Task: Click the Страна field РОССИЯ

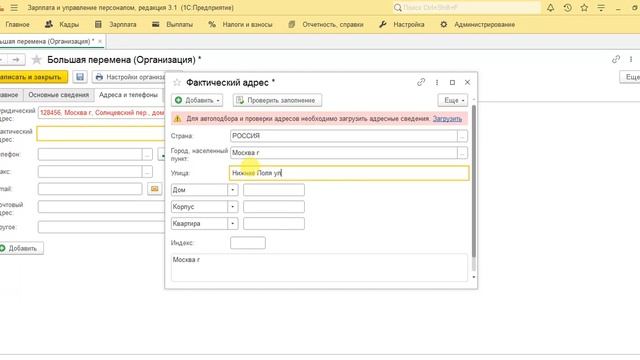Action: 344,136
